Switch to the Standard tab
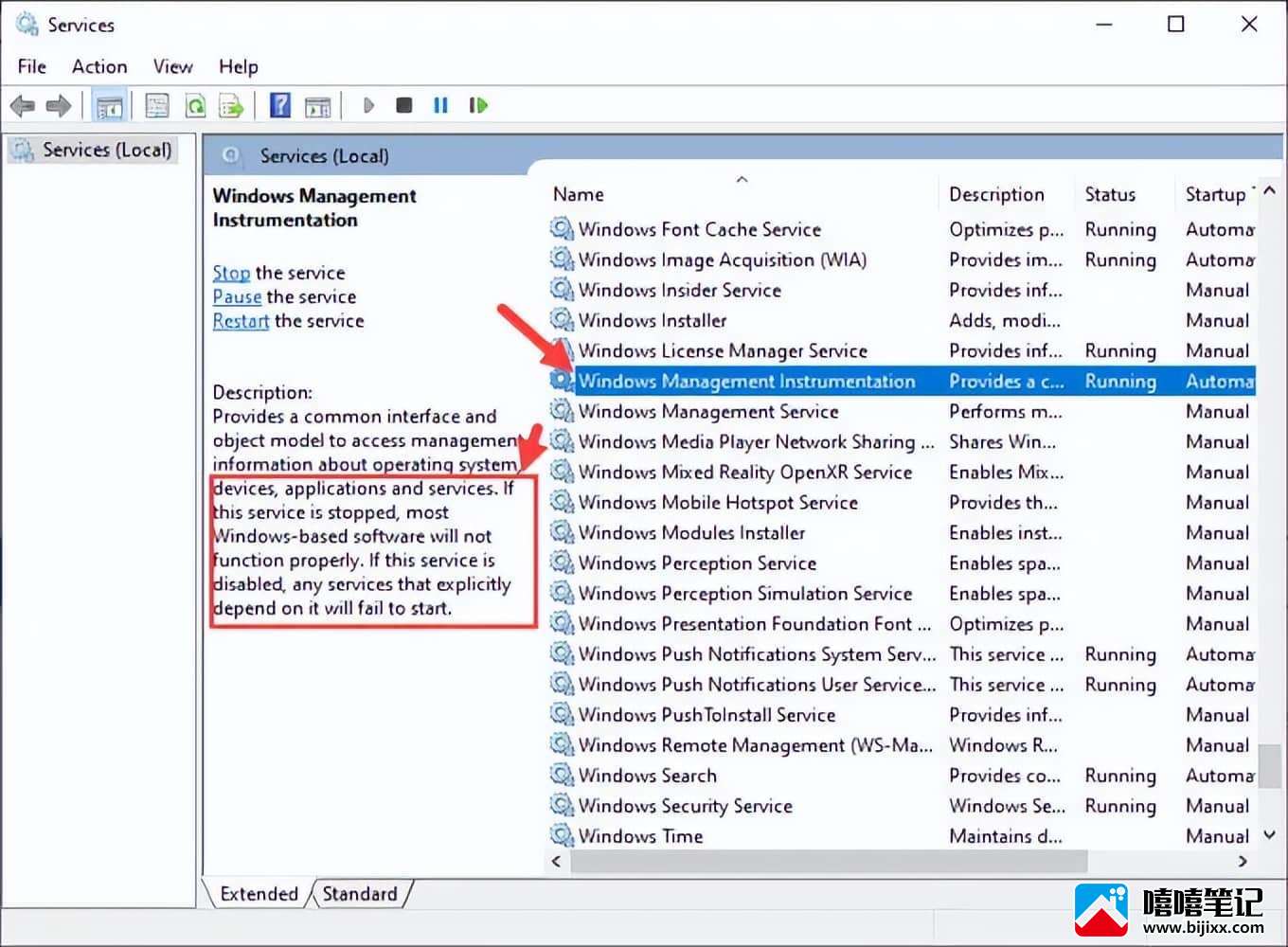This screenshot has width=1288, height=947. [360, 893]
